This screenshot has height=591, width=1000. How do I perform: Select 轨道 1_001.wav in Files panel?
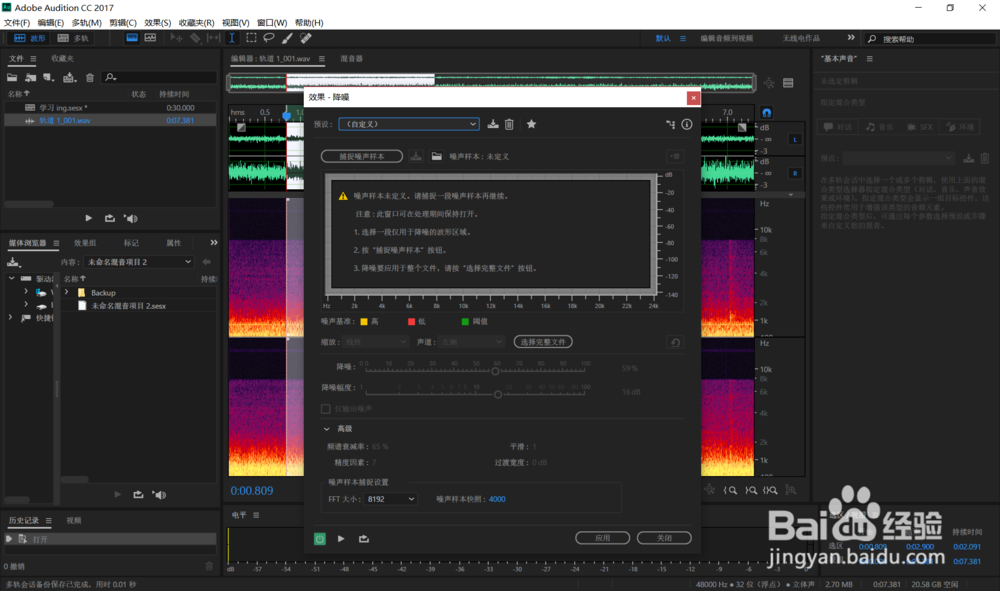[x=110, y=120]
